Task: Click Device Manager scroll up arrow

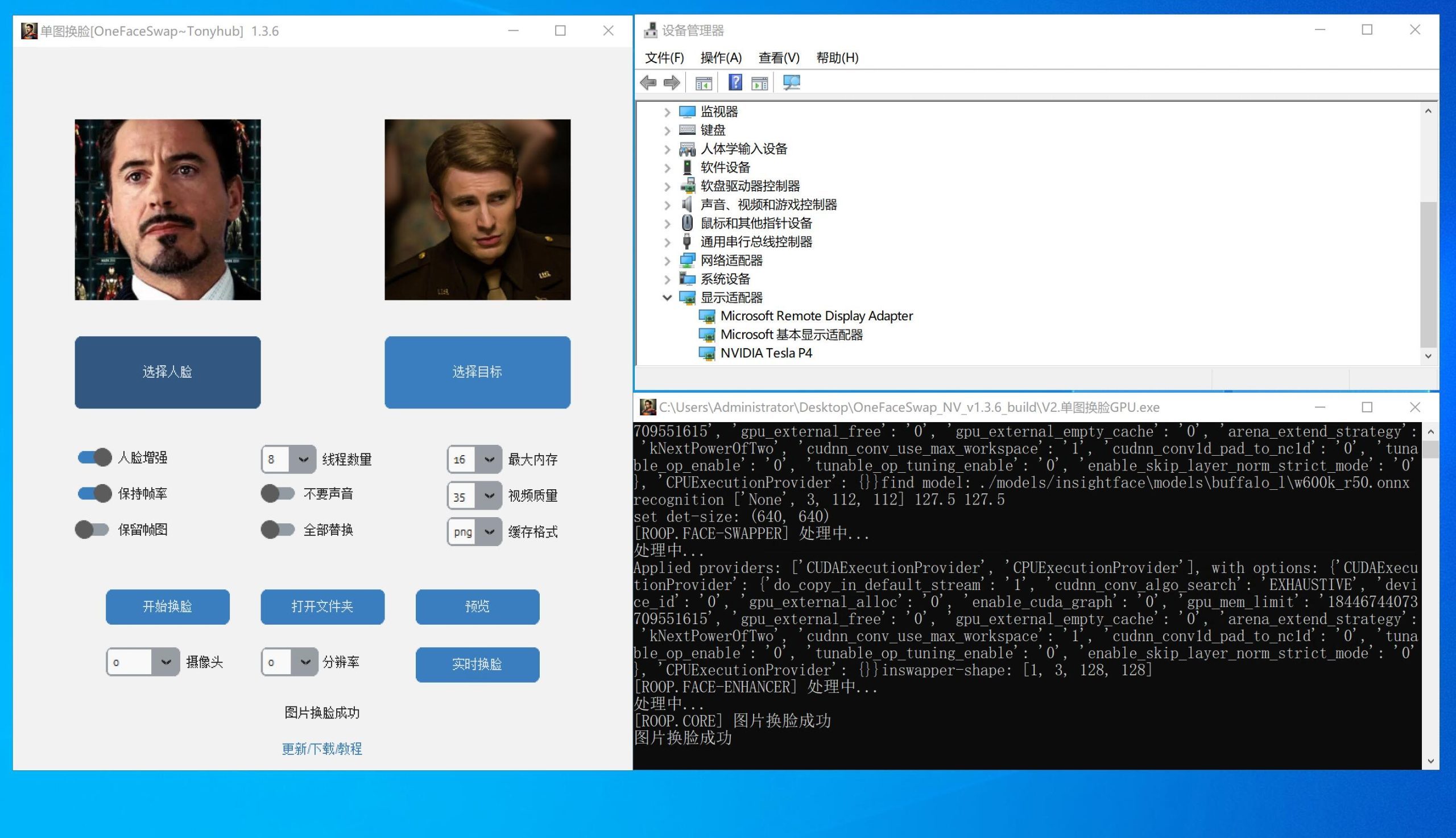Action: (x=1428, y=111)
